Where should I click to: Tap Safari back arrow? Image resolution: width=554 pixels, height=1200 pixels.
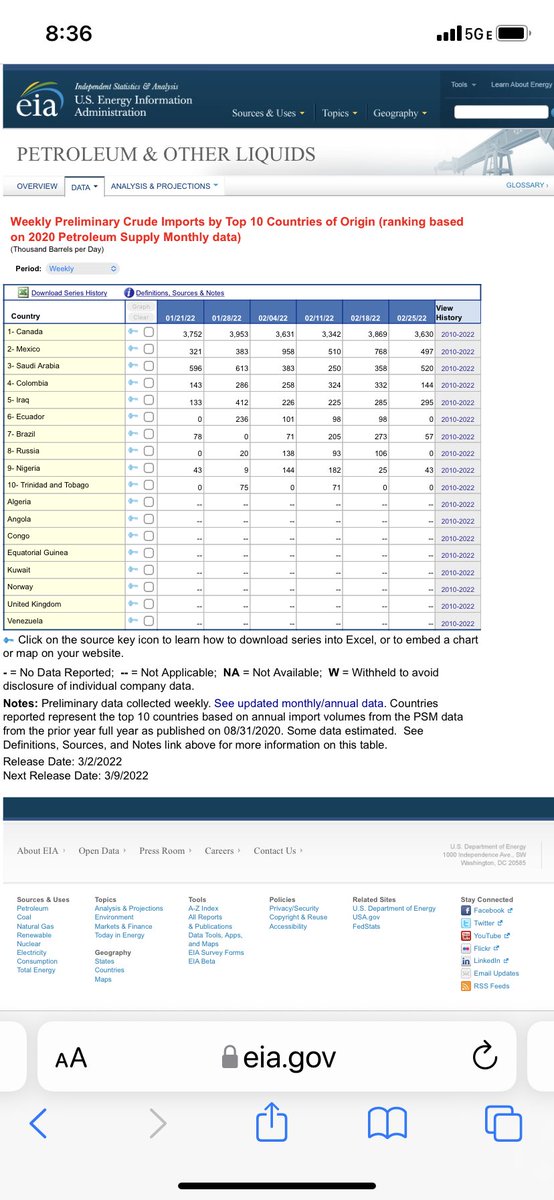36,1124
